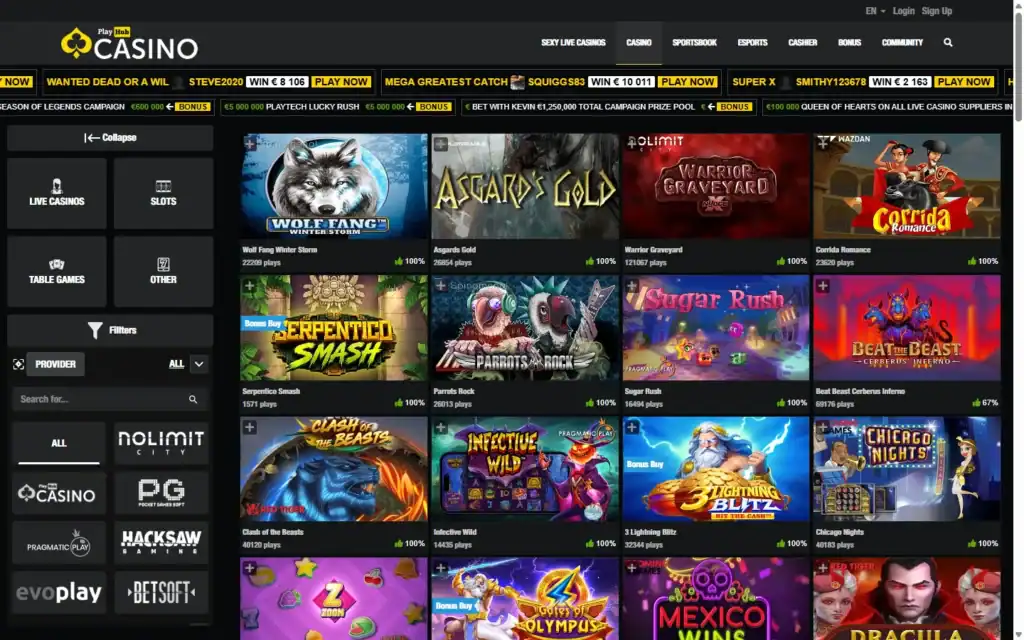The image size is (1024, 640).
Task: Click the Login link
Action: pyautogui.click(x=904, y=11)
